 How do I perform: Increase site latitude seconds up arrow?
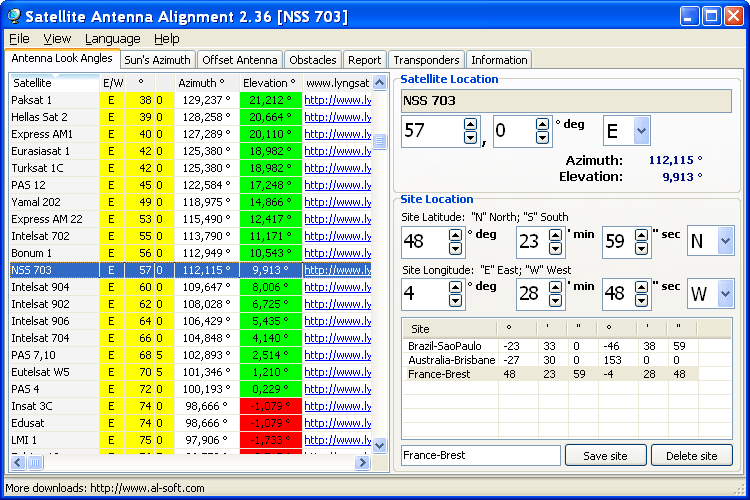coord(641,235)
